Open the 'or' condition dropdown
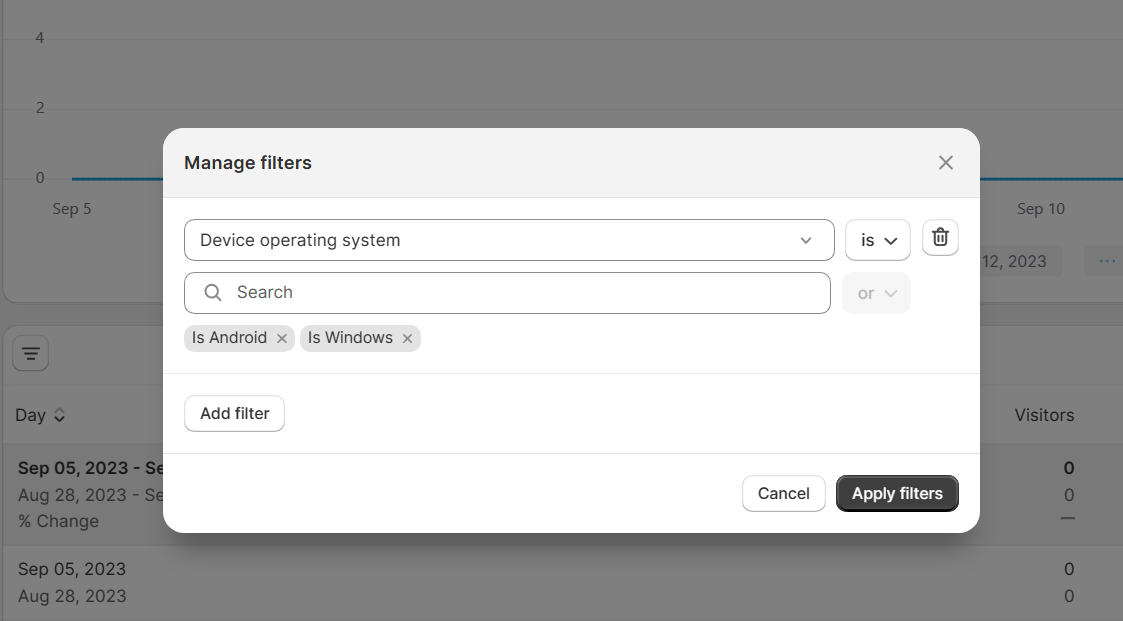Screen dimensions: 1123x621 coord(877,293)
